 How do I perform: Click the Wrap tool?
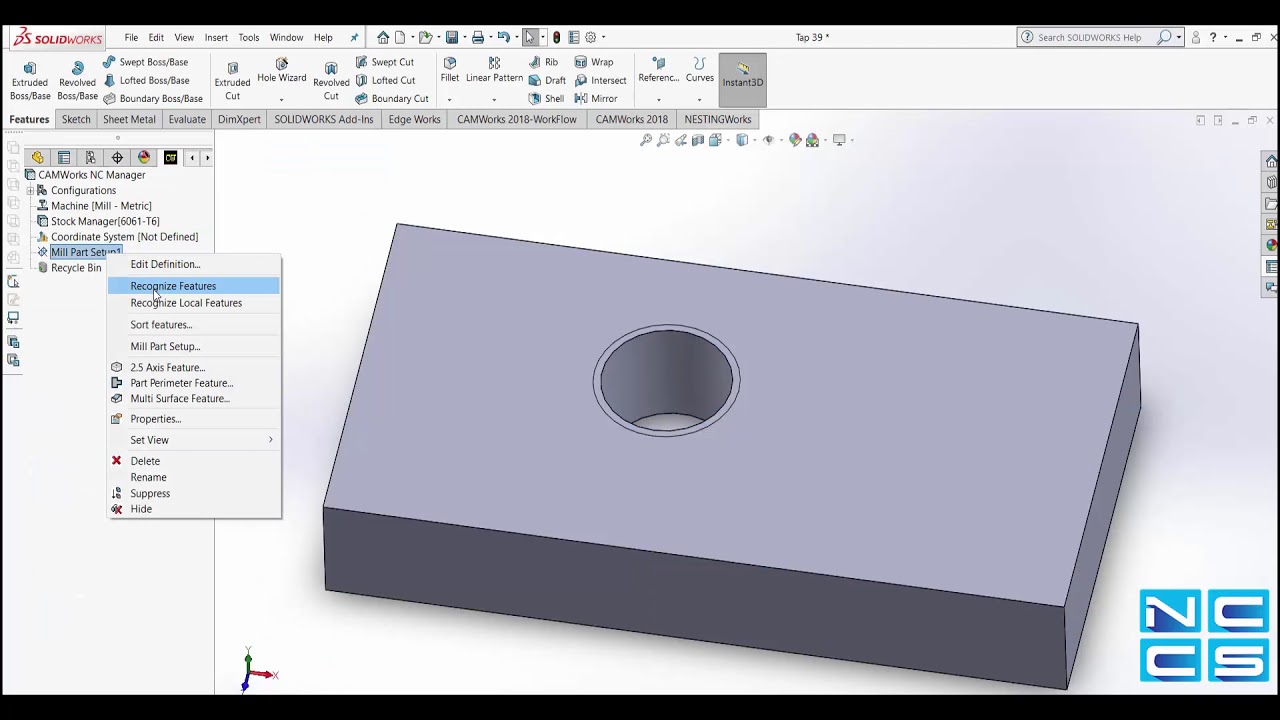(x=594, y=62)
